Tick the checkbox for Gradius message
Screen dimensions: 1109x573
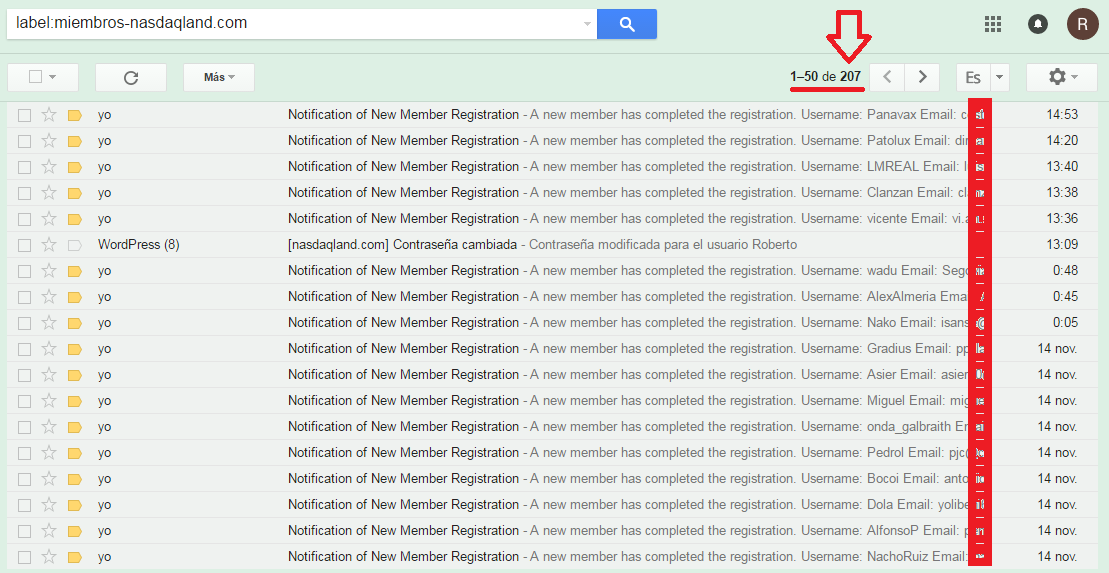click(x=25, y=349)
